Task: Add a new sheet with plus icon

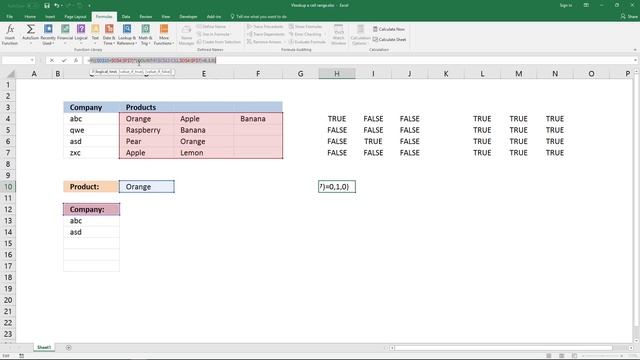Action: [x=69, y=348]
